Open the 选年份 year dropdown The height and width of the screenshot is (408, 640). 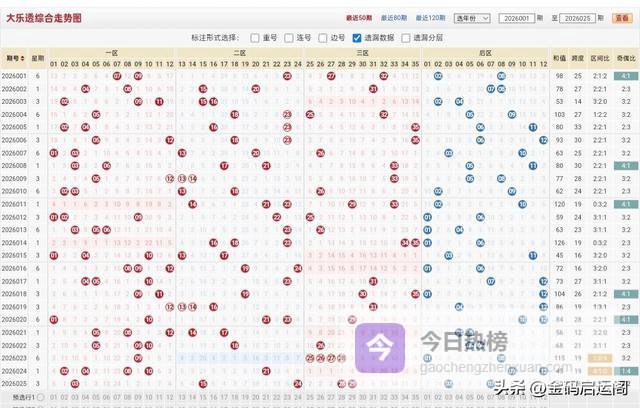click(473, 18)
